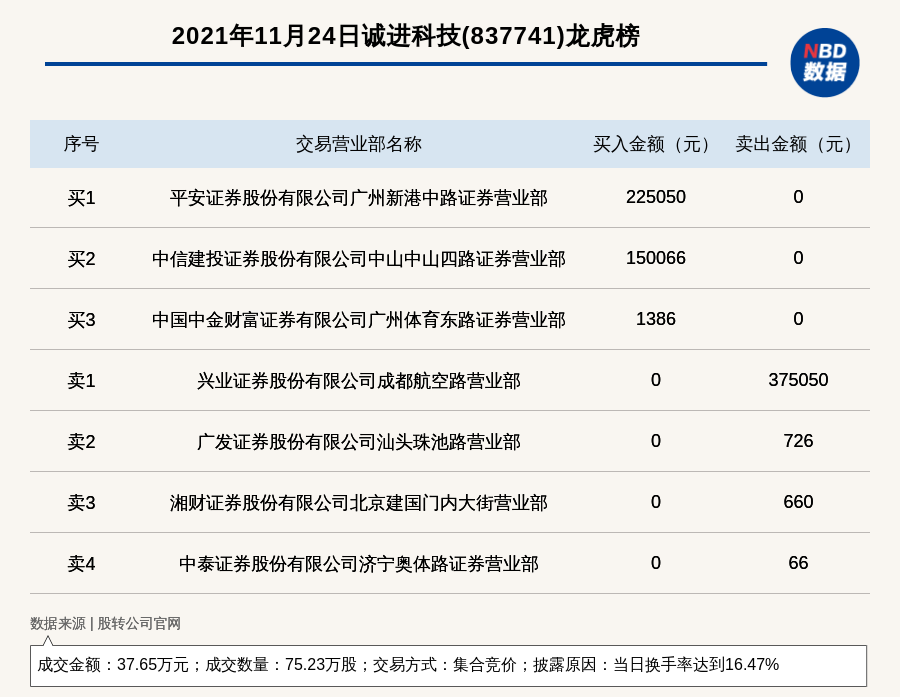
Task: Click buy amount 150066
Action: [655, 258]
